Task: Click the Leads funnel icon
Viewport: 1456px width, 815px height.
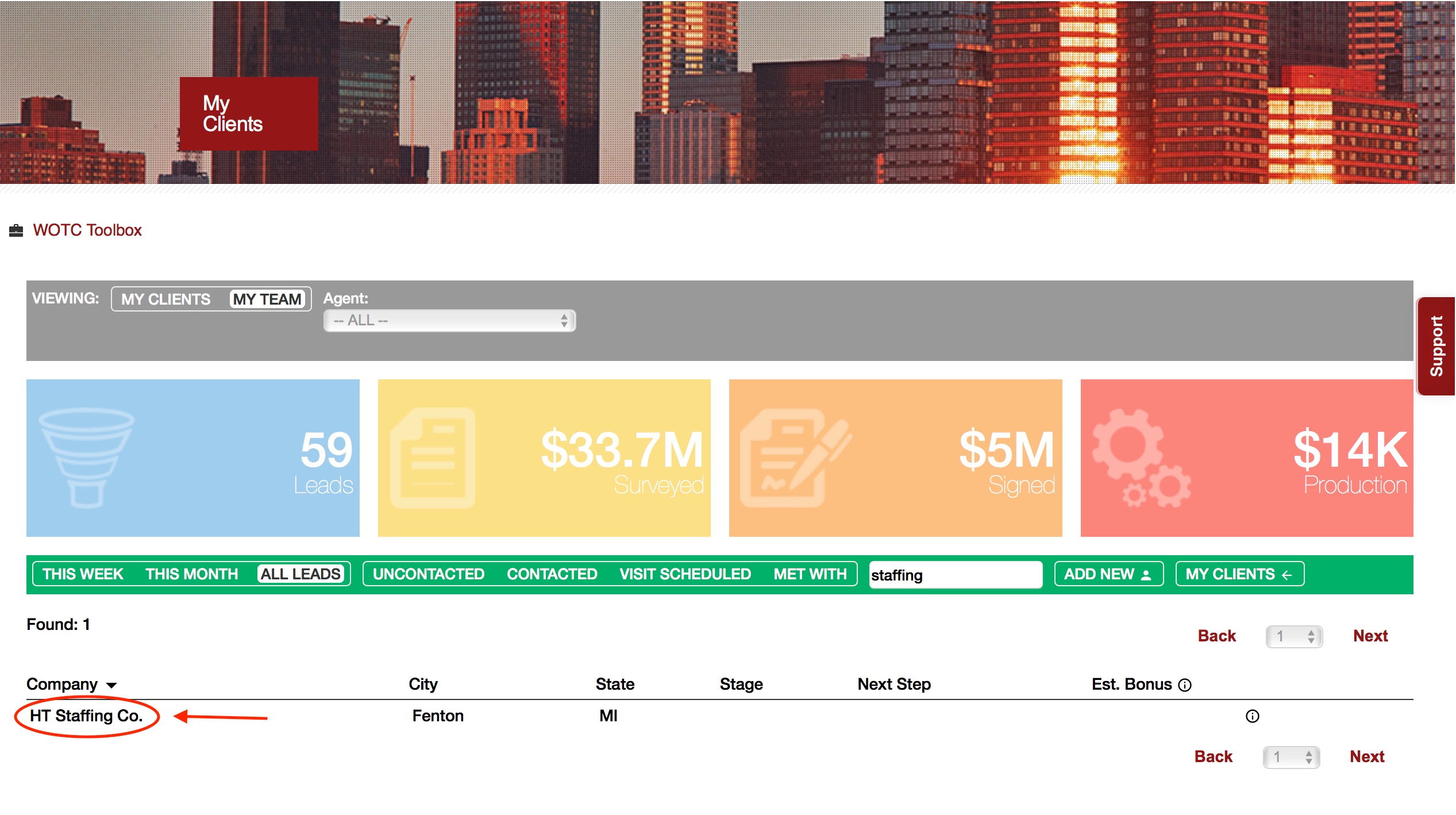Action: click(86, 458)
